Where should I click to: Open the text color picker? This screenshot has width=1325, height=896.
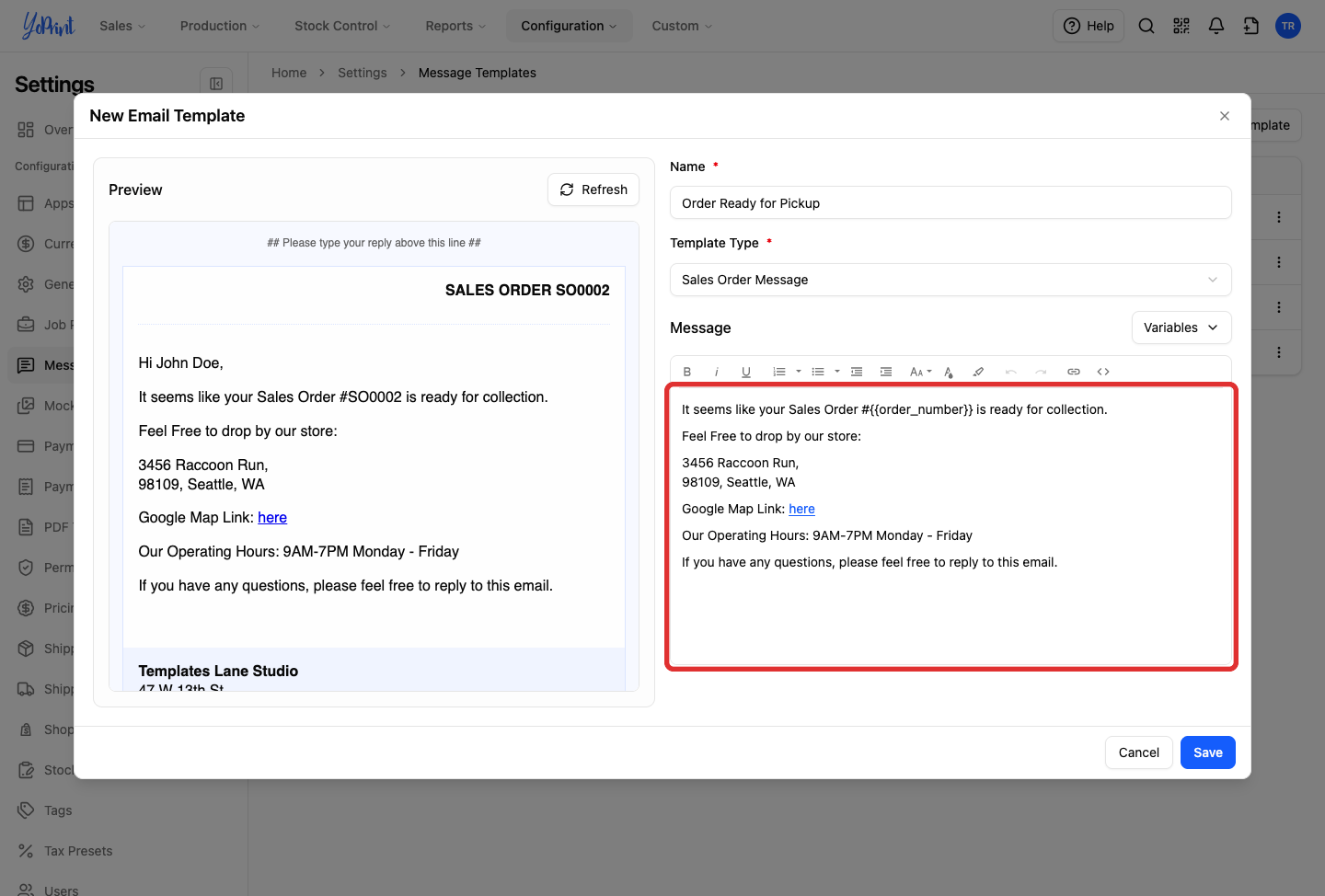949,372
